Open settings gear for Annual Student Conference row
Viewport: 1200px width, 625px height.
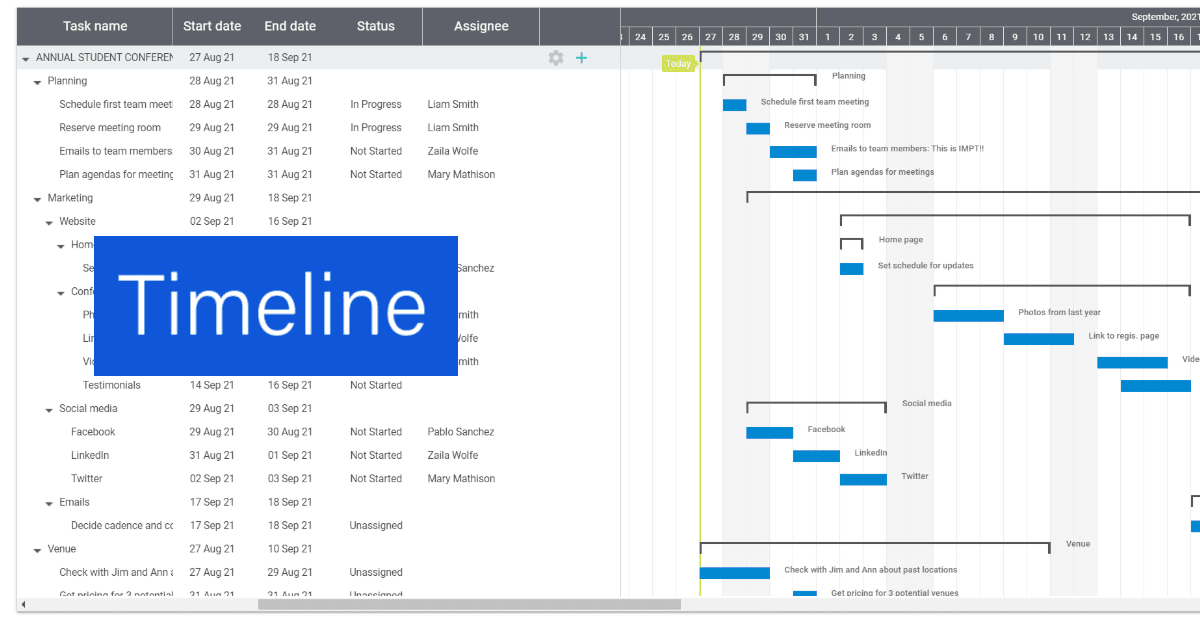(x=556, y=58)
